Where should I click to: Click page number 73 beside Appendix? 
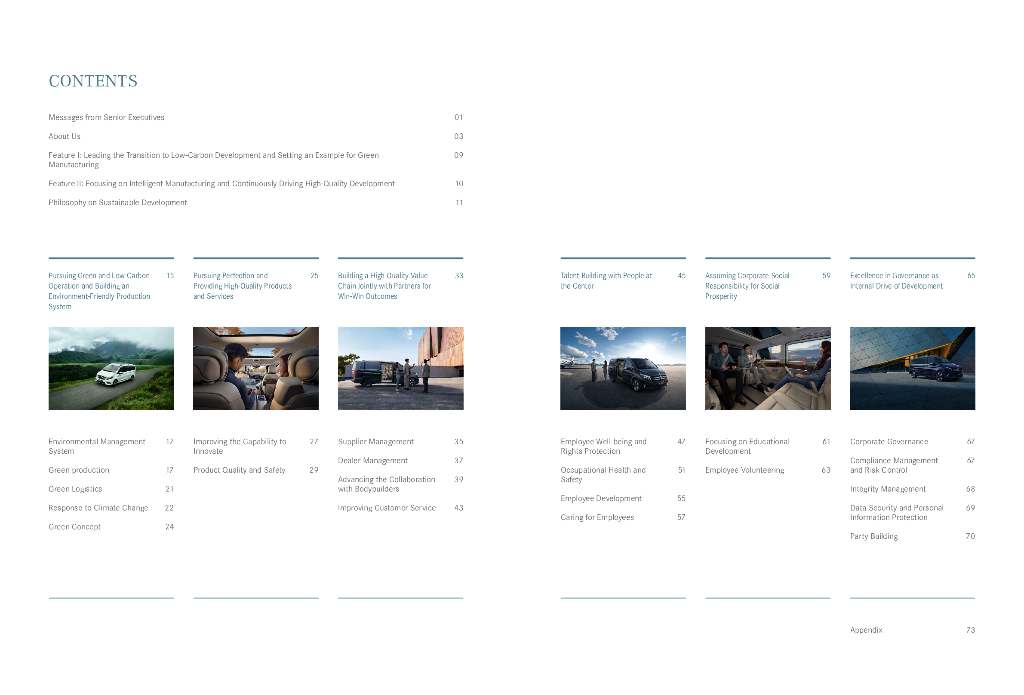(x=970, y=631)
